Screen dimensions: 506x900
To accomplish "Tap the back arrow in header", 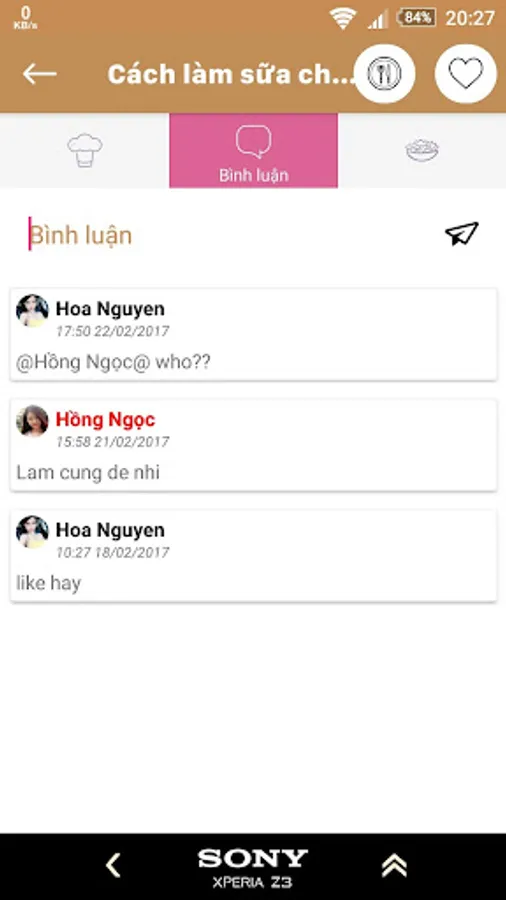I will tap(39, 73).
